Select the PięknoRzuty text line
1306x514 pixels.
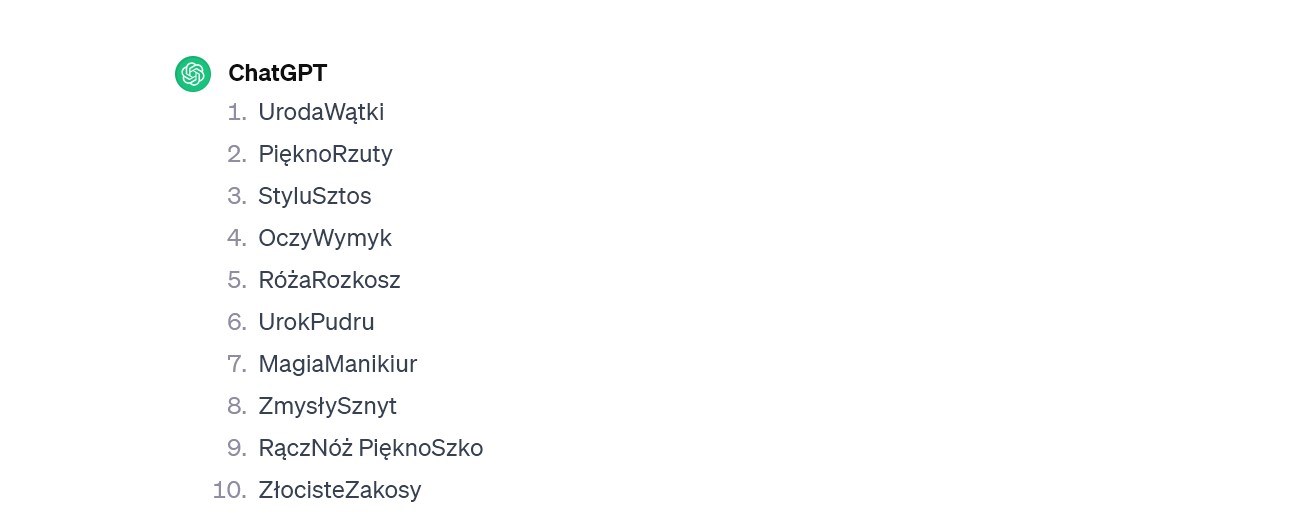pos(325,154)
